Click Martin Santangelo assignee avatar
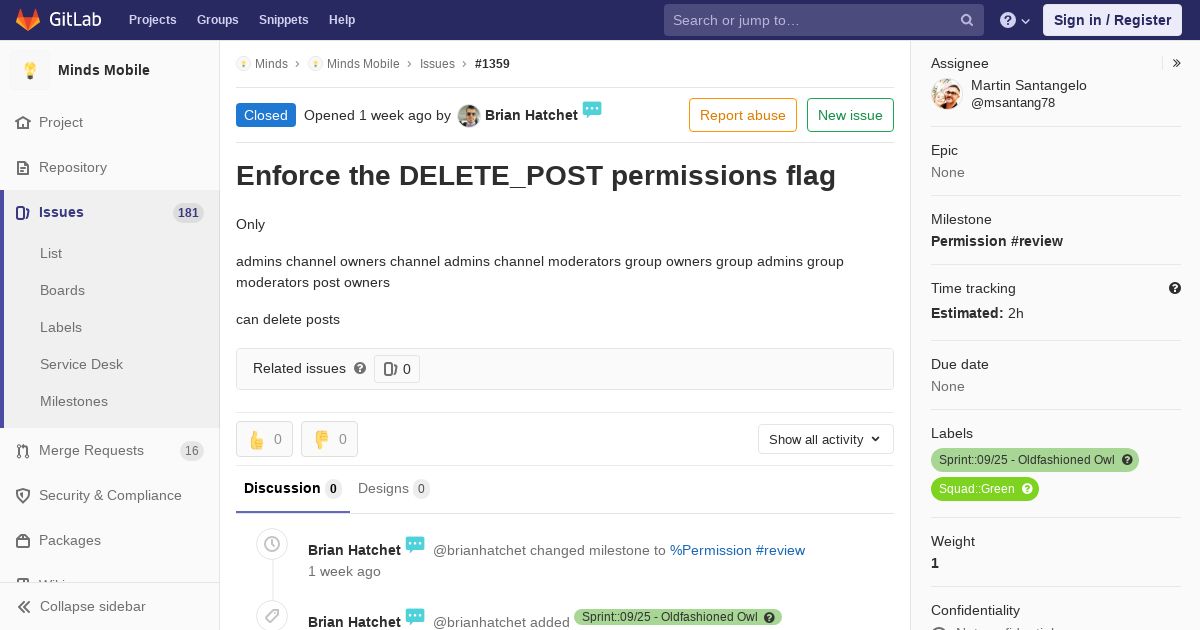 [x=946, y=94]
